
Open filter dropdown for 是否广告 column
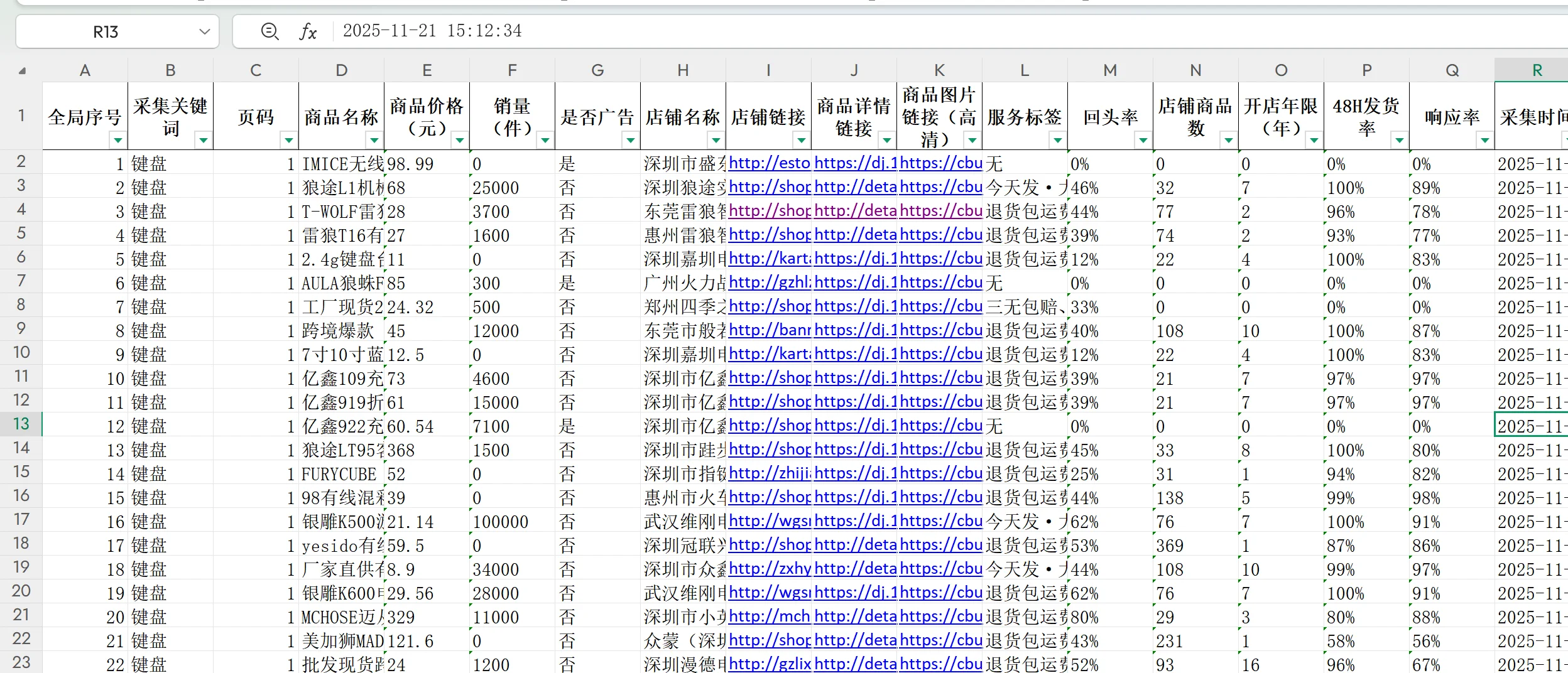pos(630,140)
